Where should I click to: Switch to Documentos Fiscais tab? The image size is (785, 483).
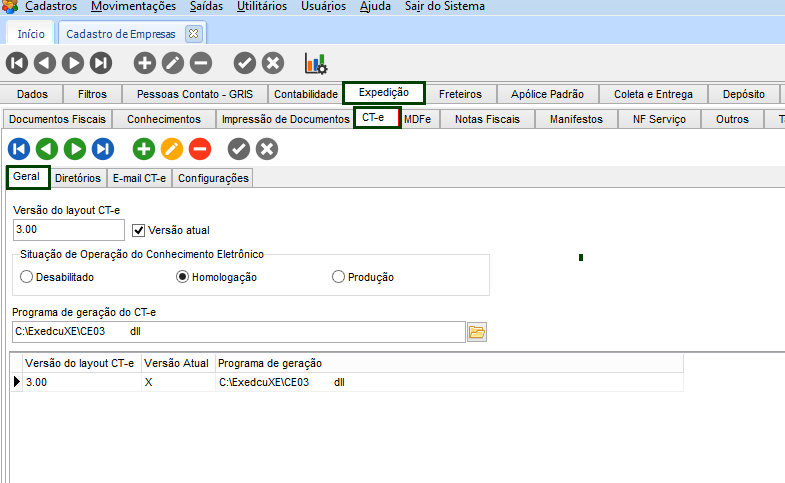click(57, 119)
